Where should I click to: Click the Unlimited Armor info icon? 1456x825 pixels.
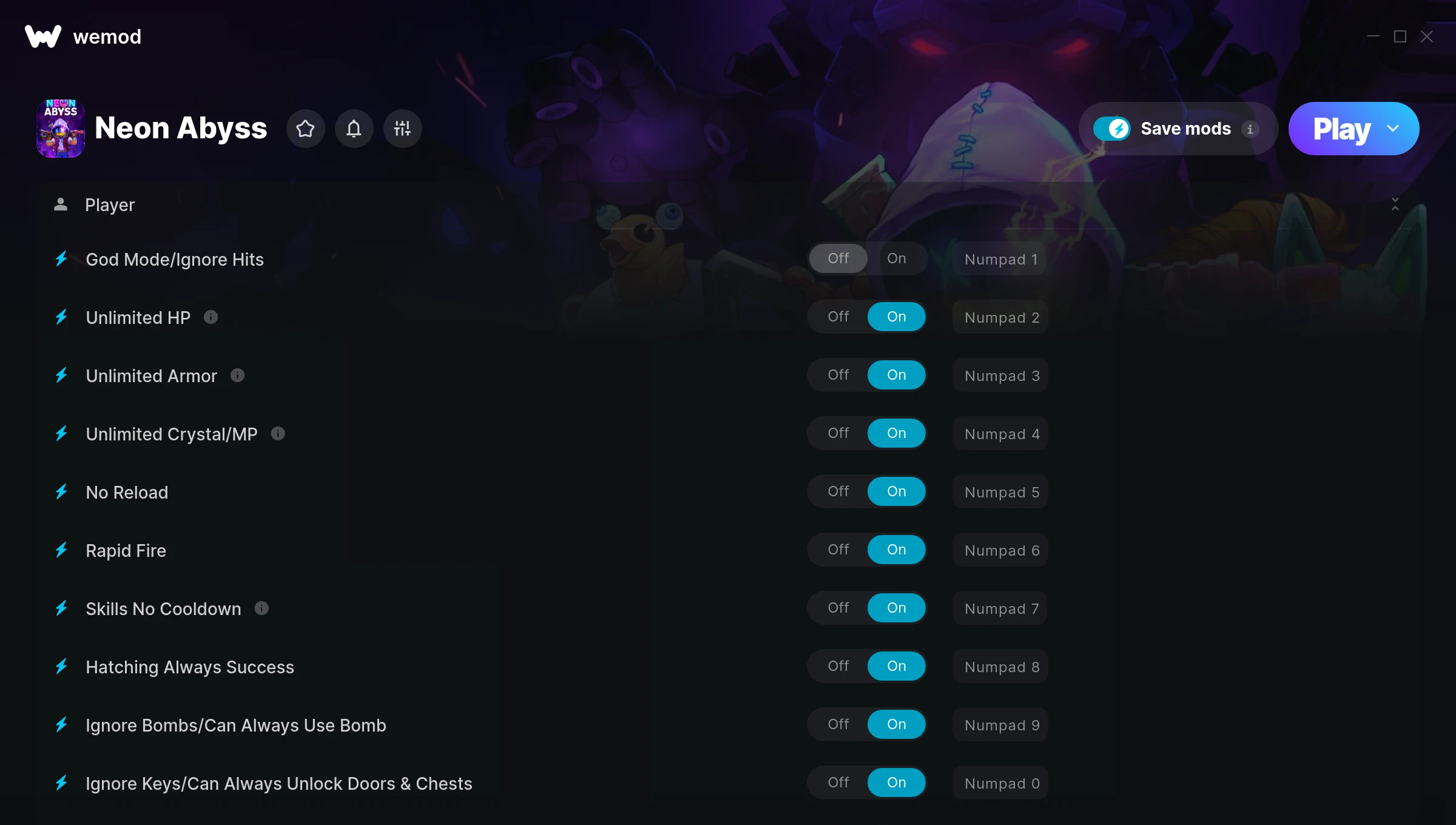(237, 375)
